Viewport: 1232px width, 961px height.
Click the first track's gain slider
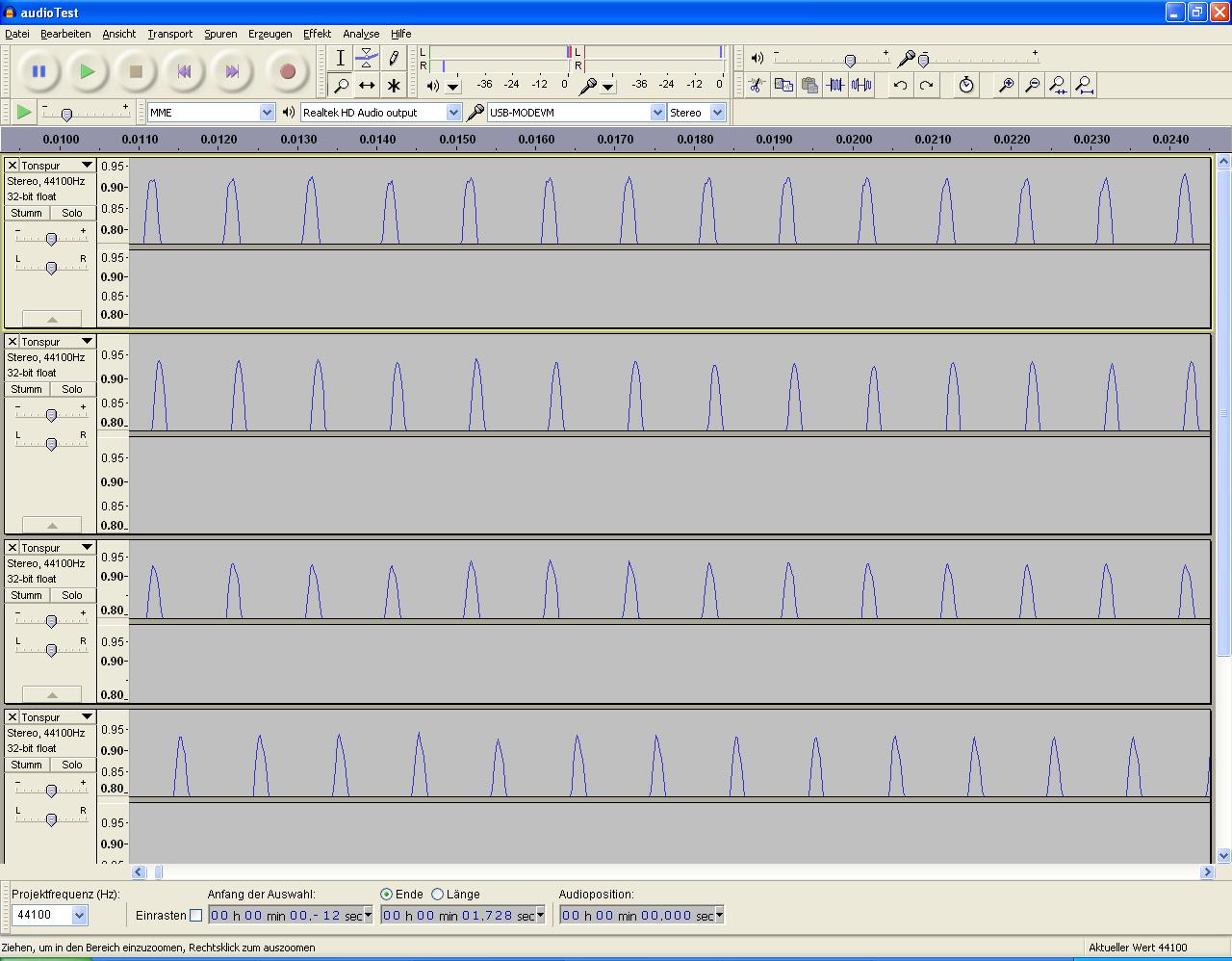click(51, 239)
